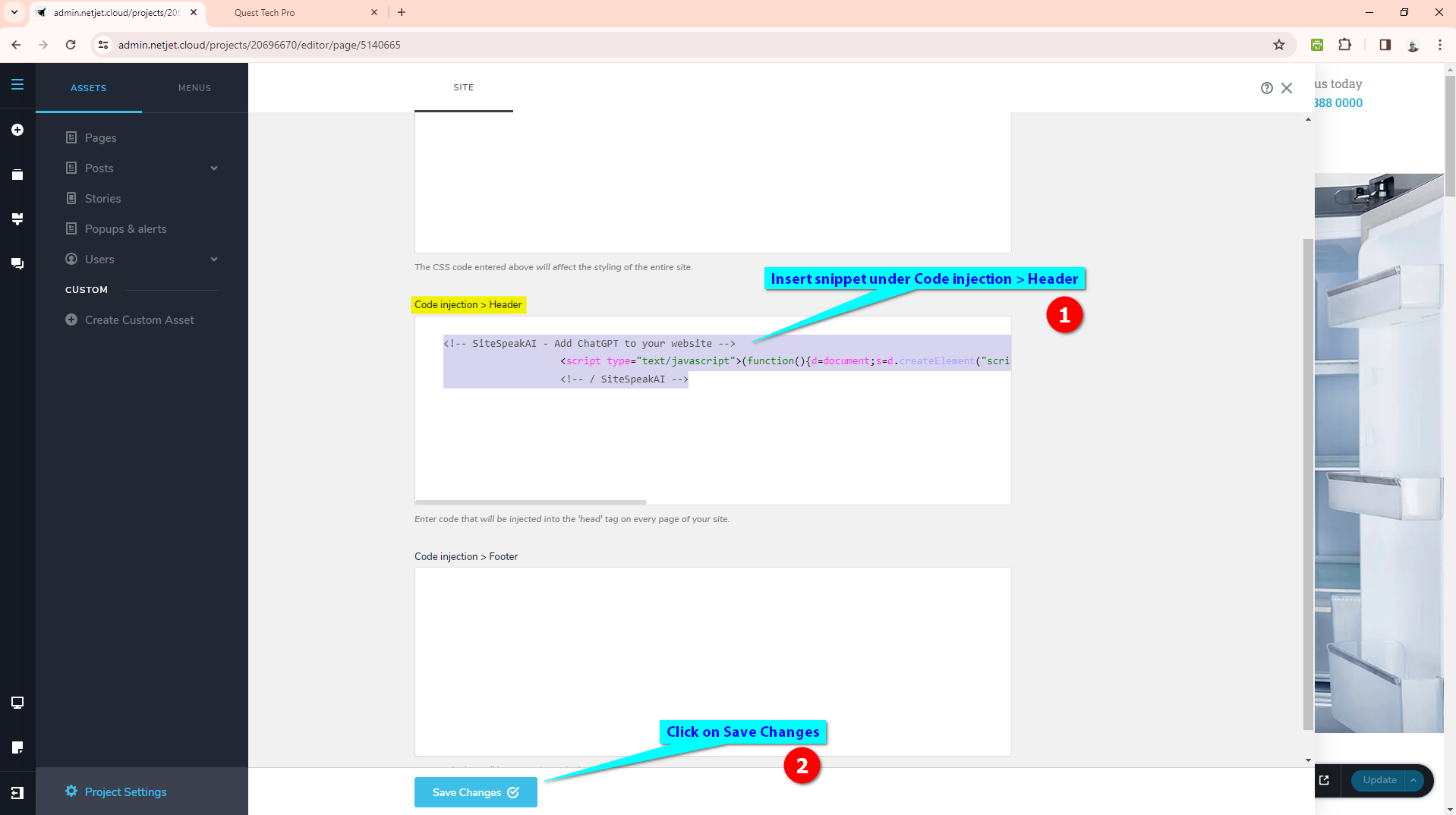This screenshot has width=1456, height=815.
Task: Open the notes sticky icon in rail
Action: click(17, 747)
